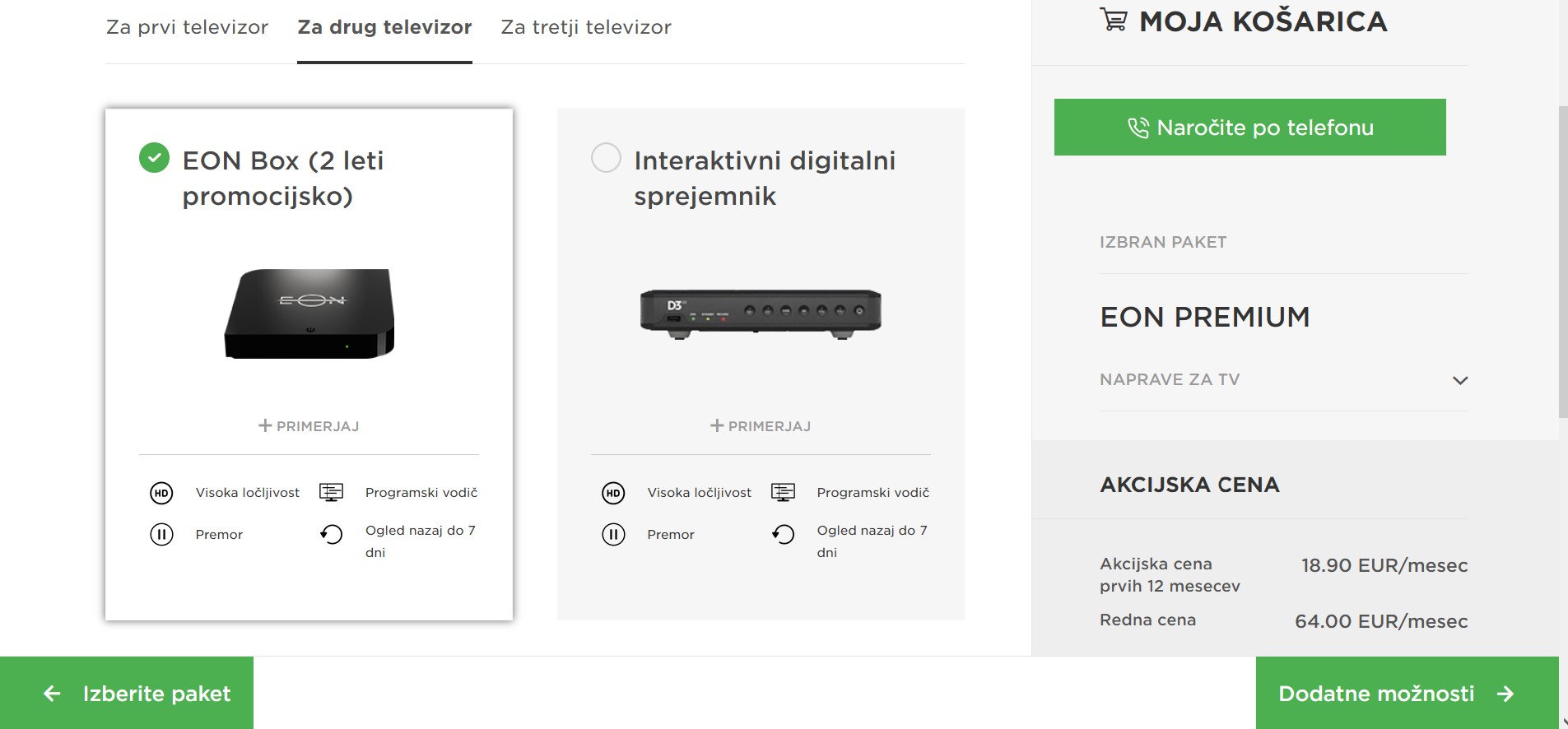
Task: Click the page vertical scrollbar
Action: click(1563, 262)
